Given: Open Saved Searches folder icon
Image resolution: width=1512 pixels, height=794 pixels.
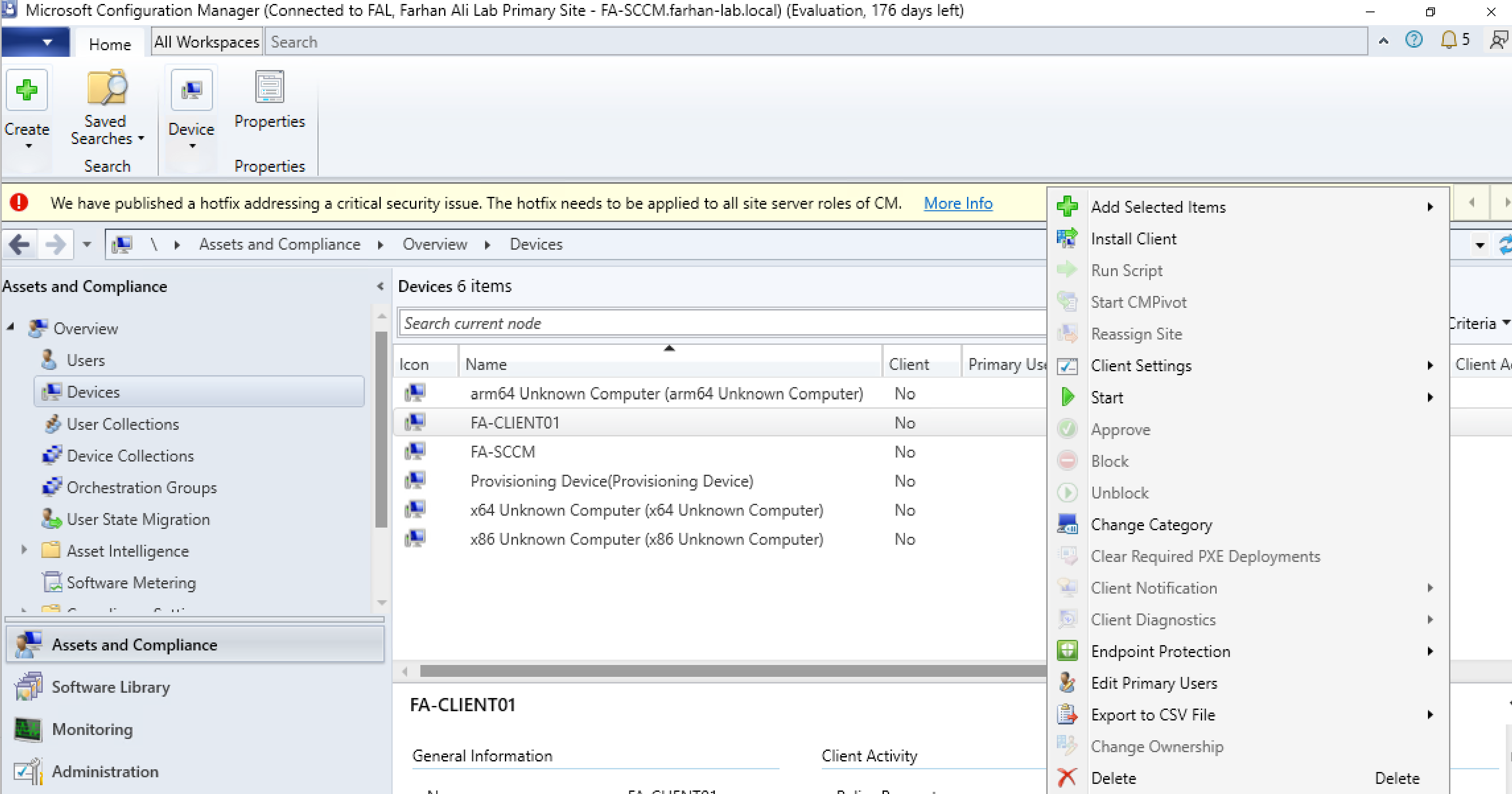Looking at the screenshot, I should click(x=106, y=88).
